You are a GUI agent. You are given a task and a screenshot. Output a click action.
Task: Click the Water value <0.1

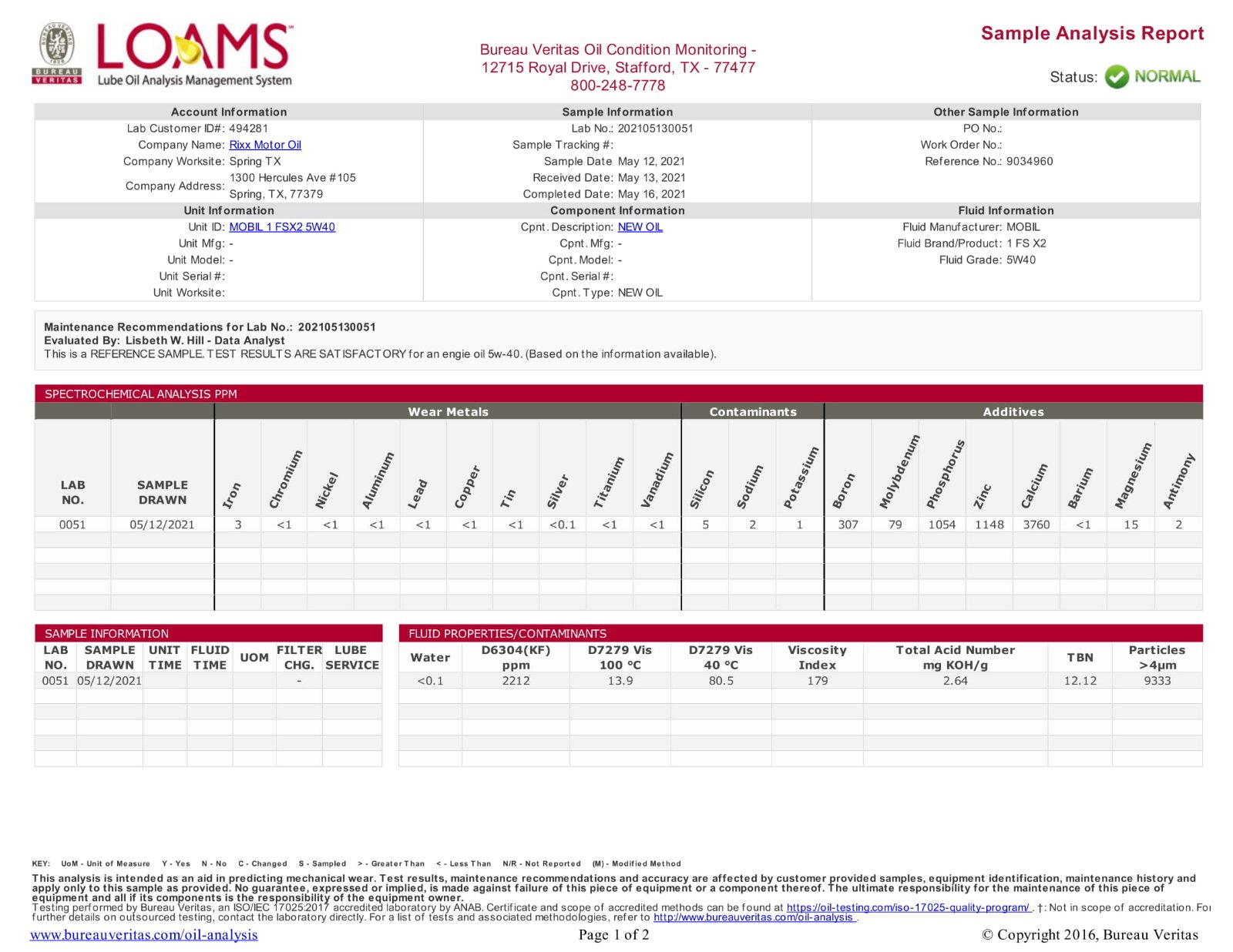430,681
